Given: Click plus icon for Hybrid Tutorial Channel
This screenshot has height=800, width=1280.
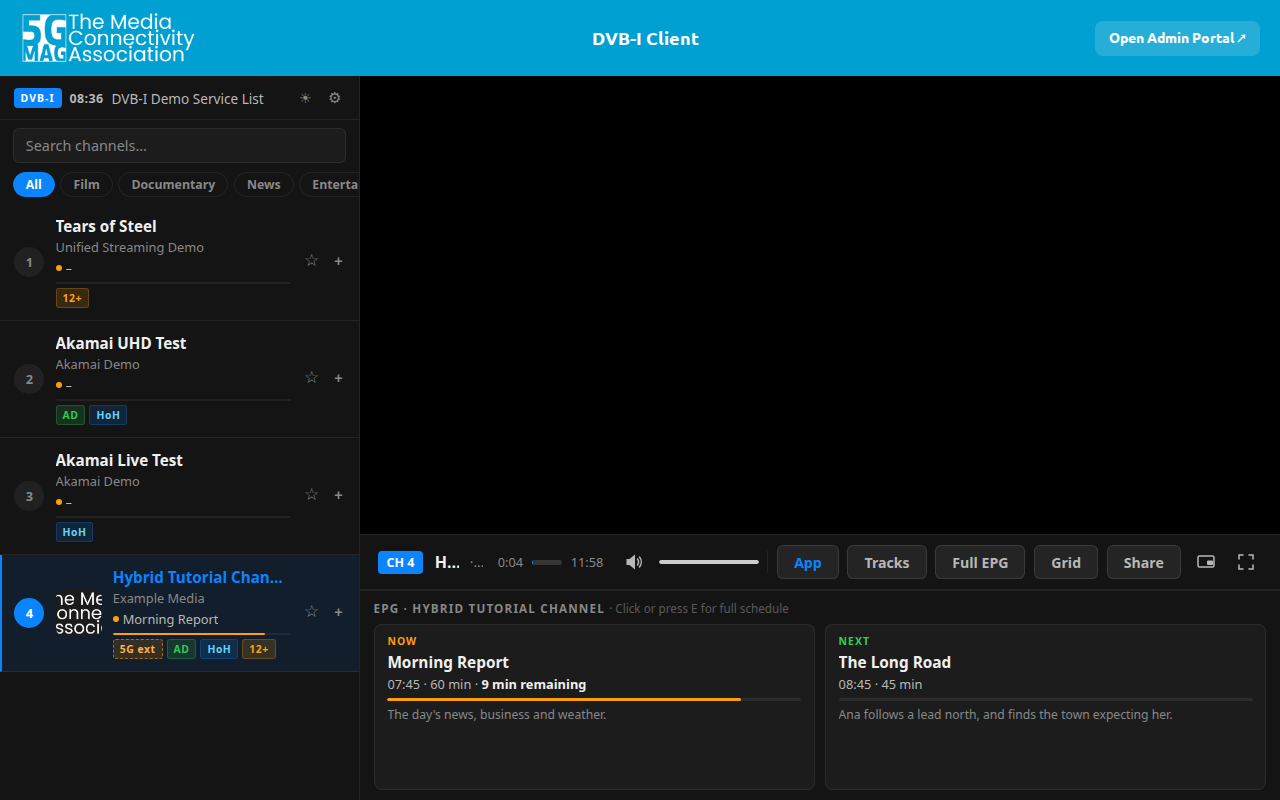Looking at the screenshot, I should pyautogui.click(x=338, y=612).
